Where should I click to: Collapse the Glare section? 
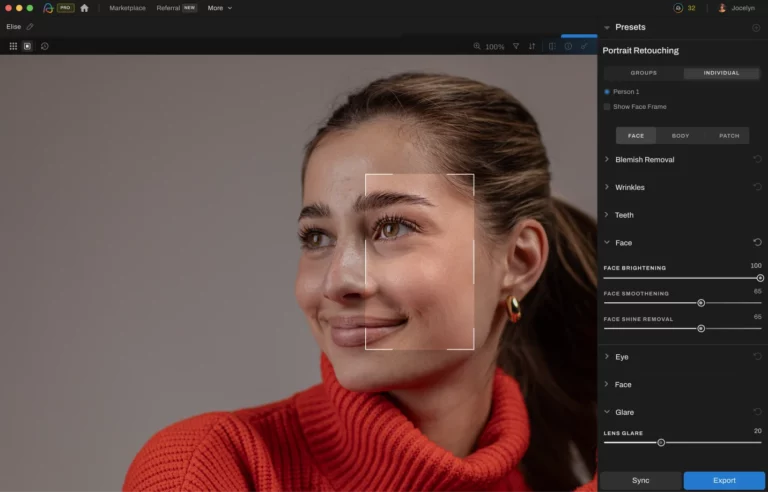point(607,412)
